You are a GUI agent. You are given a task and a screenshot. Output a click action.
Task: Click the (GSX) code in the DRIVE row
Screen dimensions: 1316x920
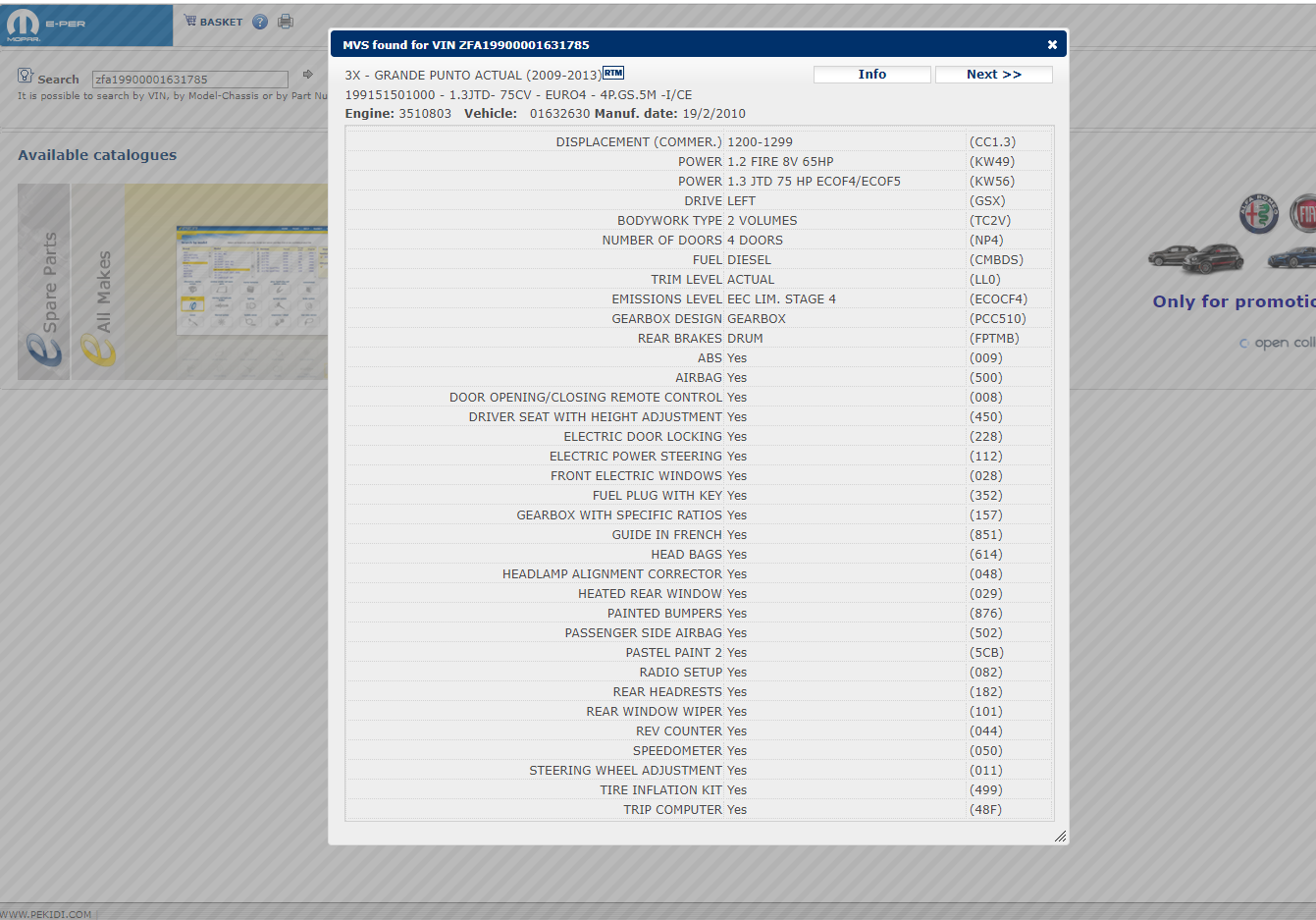987,201
